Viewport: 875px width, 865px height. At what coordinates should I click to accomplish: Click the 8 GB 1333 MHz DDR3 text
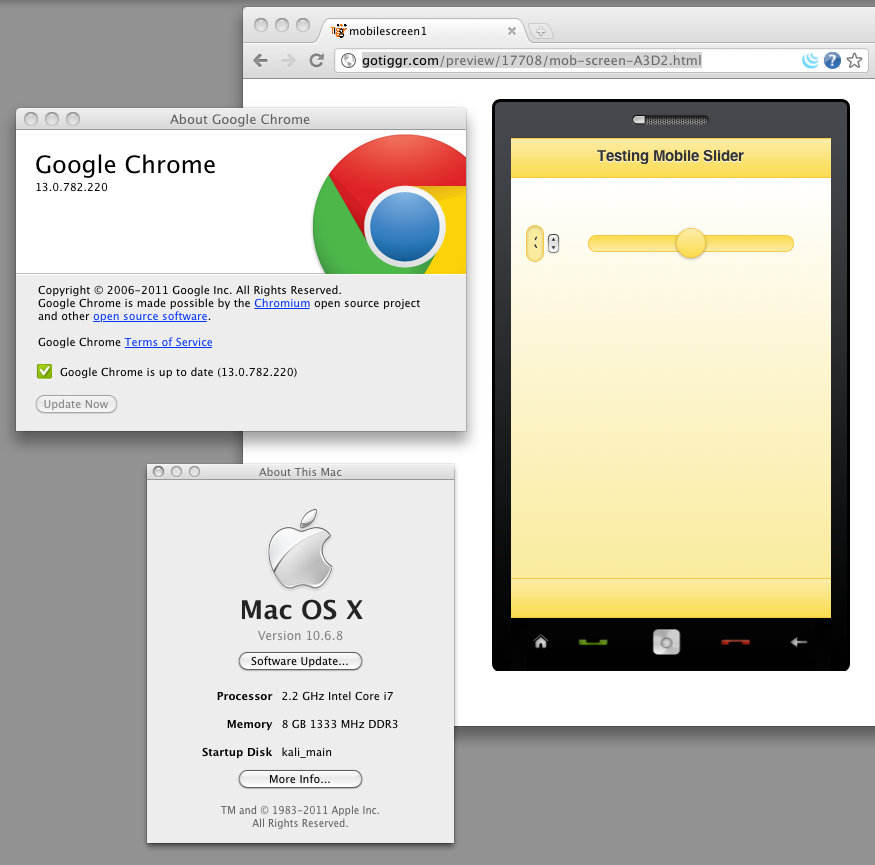click(x=340, y=724)
